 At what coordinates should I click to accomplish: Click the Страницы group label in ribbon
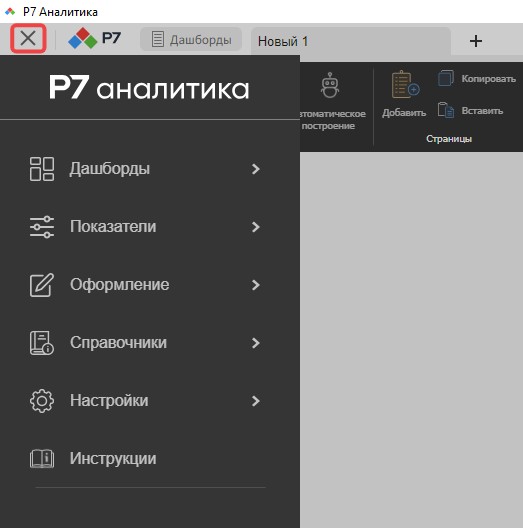click(x=449, y=139)
